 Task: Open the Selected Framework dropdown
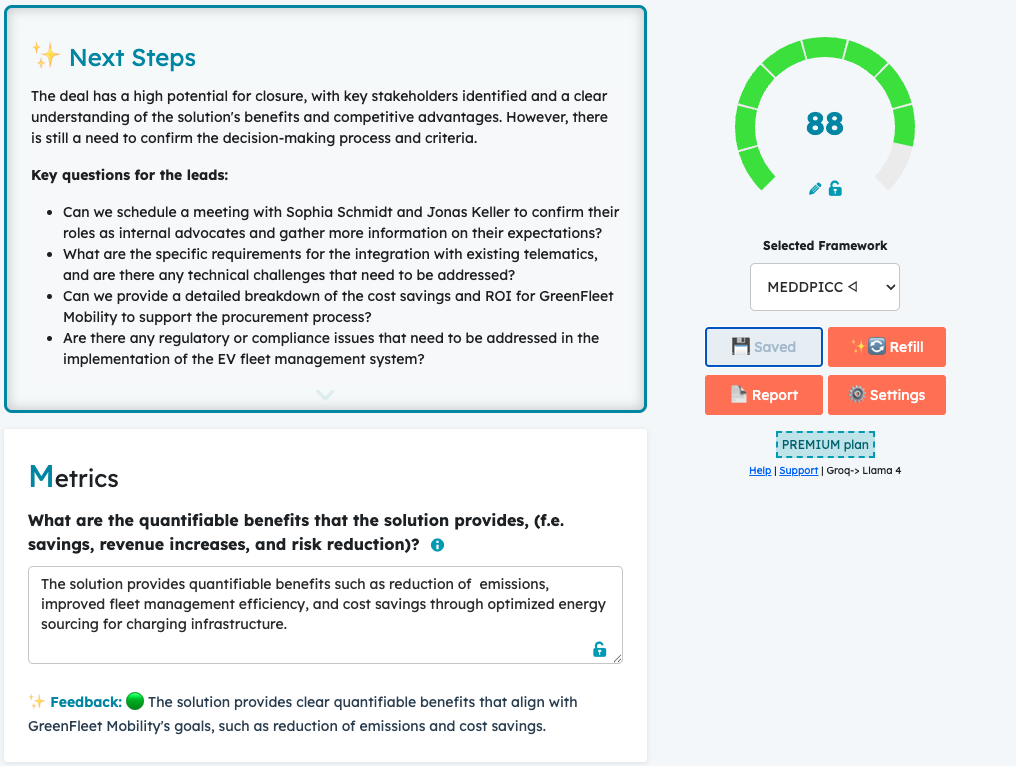[x=825, y=287]
